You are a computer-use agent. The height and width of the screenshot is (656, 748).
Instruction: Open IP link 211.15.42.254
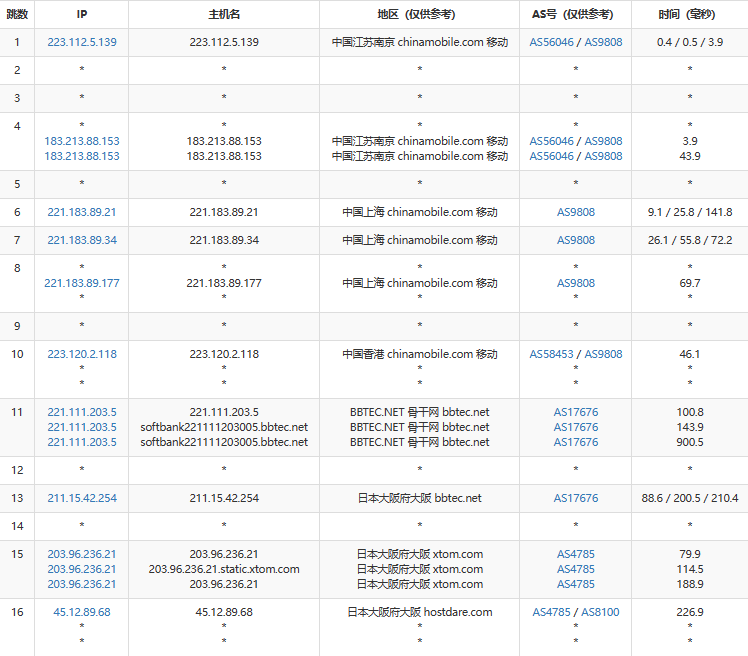[x=82, y=498]
